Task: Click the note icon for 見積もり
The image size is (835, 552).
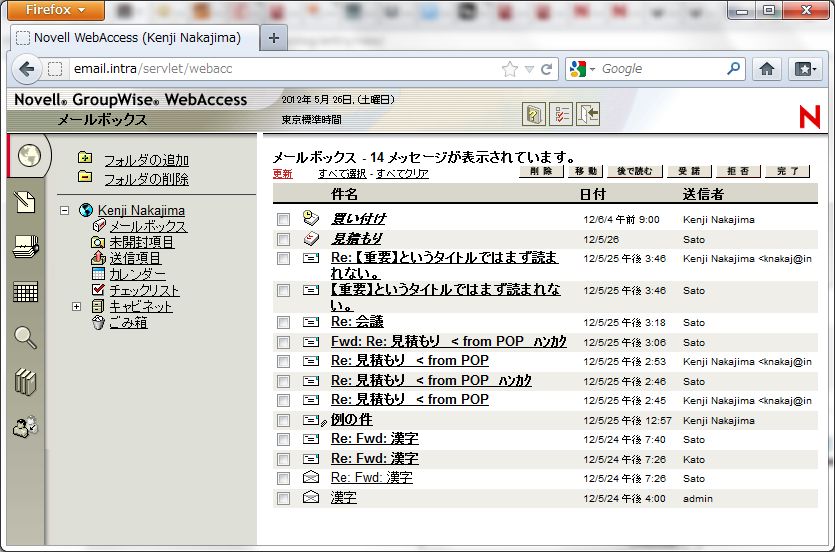Action: [x=310, y=238]
